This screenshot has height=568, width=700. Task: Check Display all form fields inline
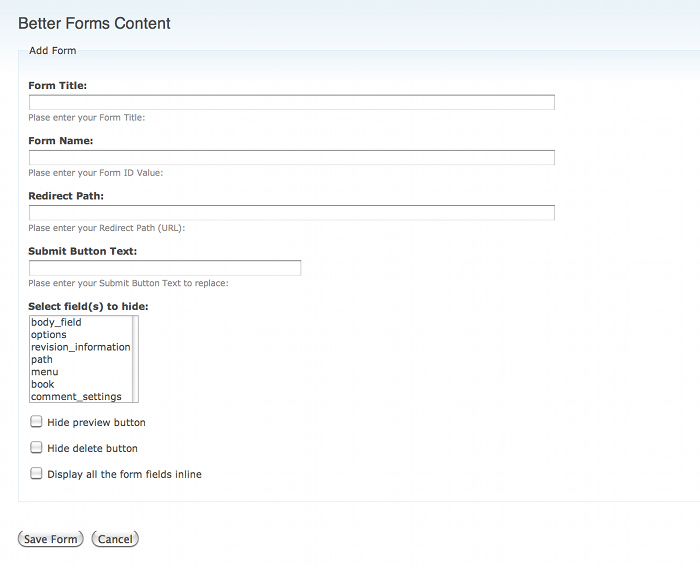tap(37, 474)
